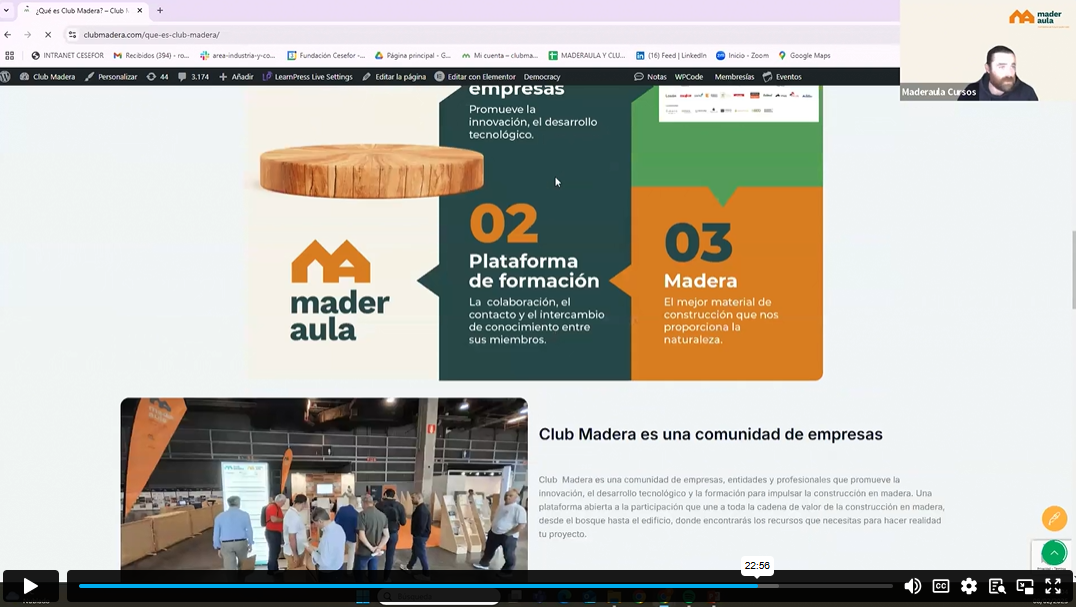Open video settings gear icon
Viewport: 1076px width, 607px height.
tap(969, 586)
